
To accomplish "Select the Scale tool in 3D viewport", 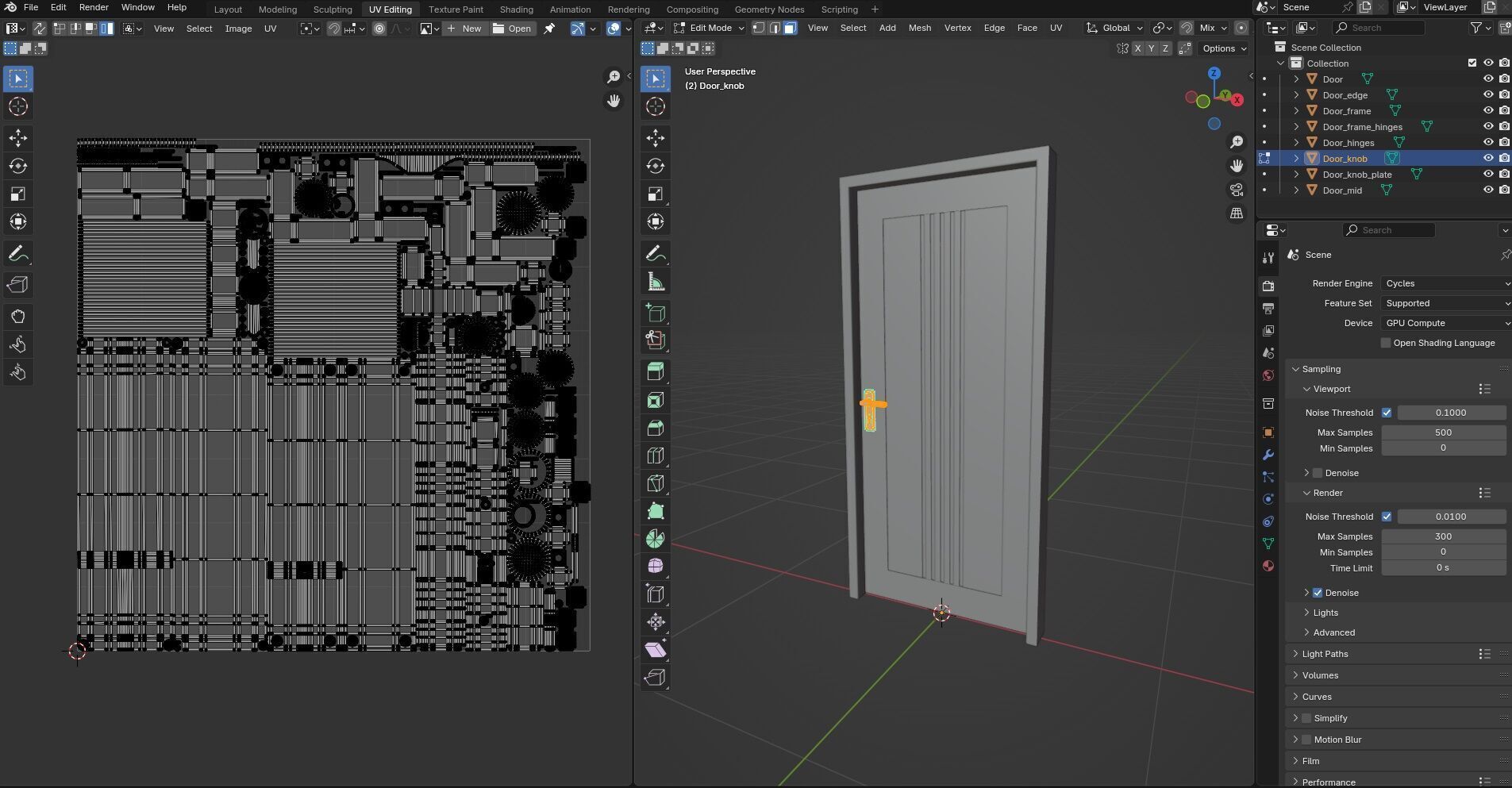I will click(656, 194).
